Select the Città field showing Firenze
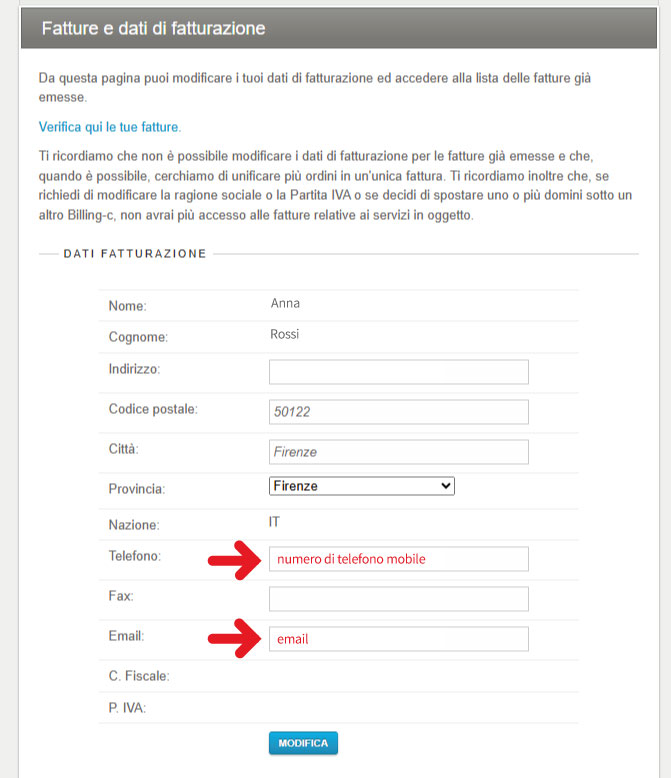The image size is (671, 778). (398, 452)
